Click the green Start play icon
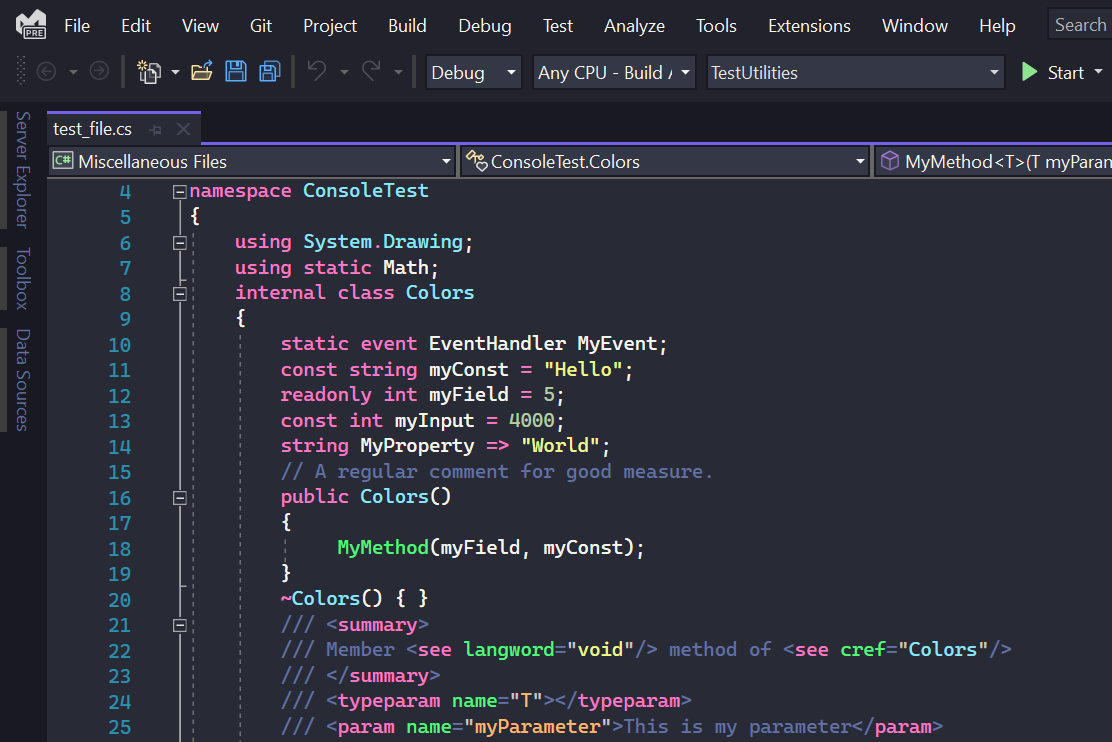 [1029, 72]
